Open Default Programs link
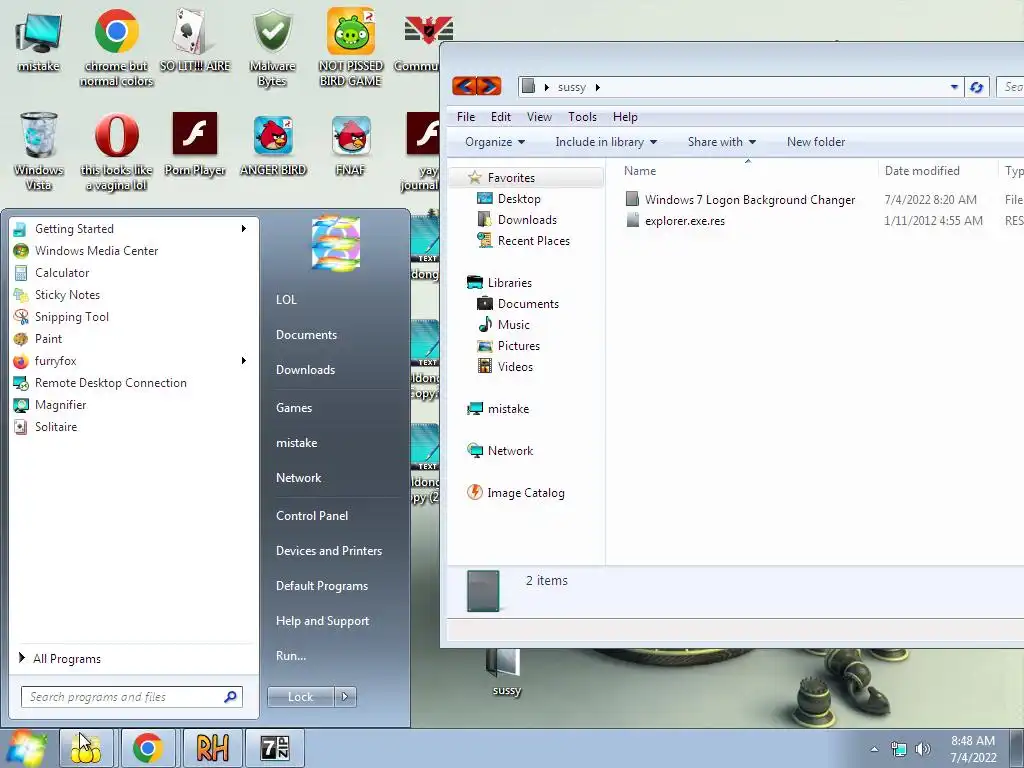1024x768 pixels. (x=321, y=585)
